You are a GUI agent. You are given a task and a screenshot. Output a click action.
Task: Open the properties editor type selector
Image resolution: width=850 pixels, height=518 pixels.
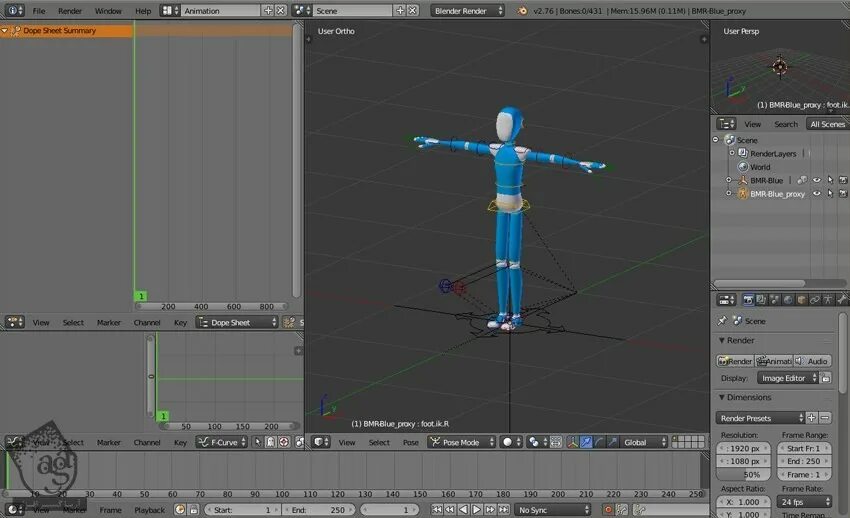726,300
